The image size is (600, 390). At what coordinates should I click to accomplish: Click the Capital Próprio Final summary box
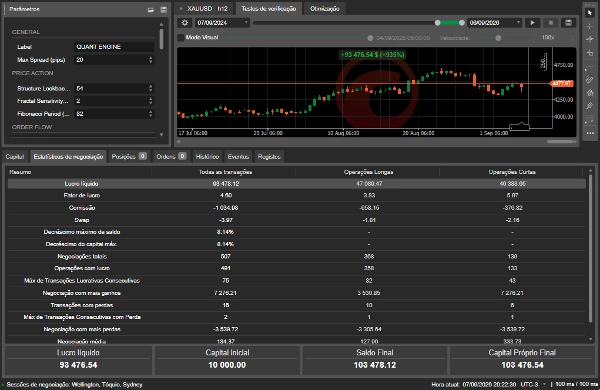tap(522, 360)
